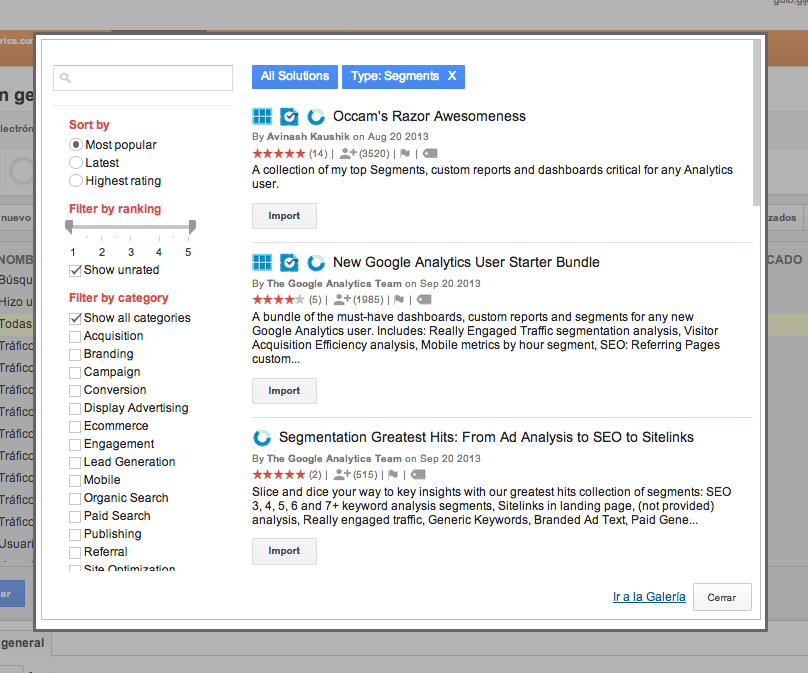
Task: Enable the Ecommerce category checkbox
Action: point(76,426)
